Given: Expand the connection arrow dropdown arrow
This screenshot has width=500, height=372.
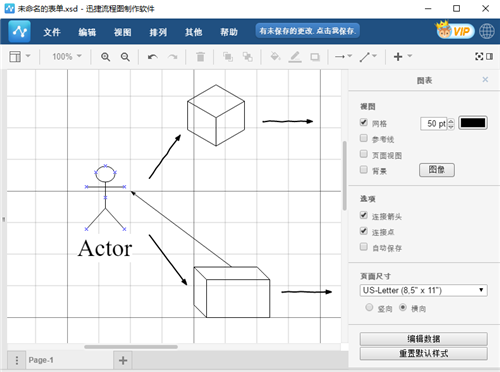Looking at the screenshot, I should [350, 56].
